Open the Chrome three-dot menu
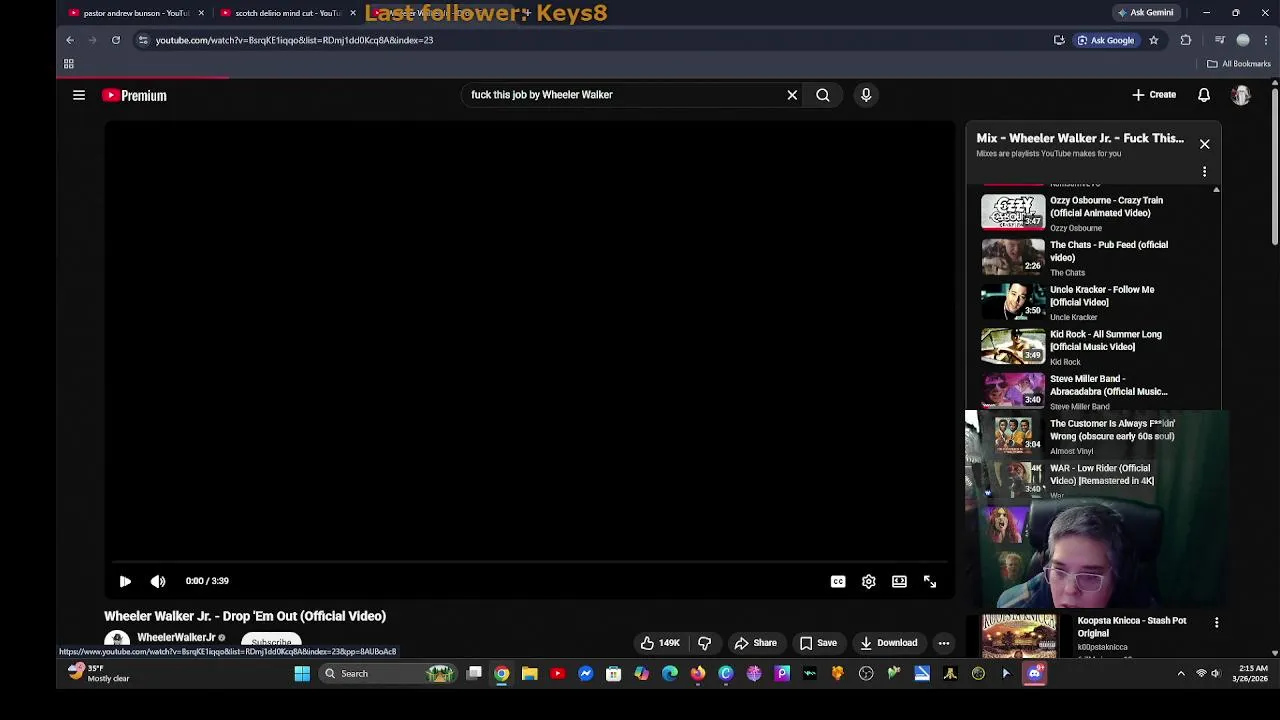This screenshot has height=720, width=1280. pos(1266,40)
